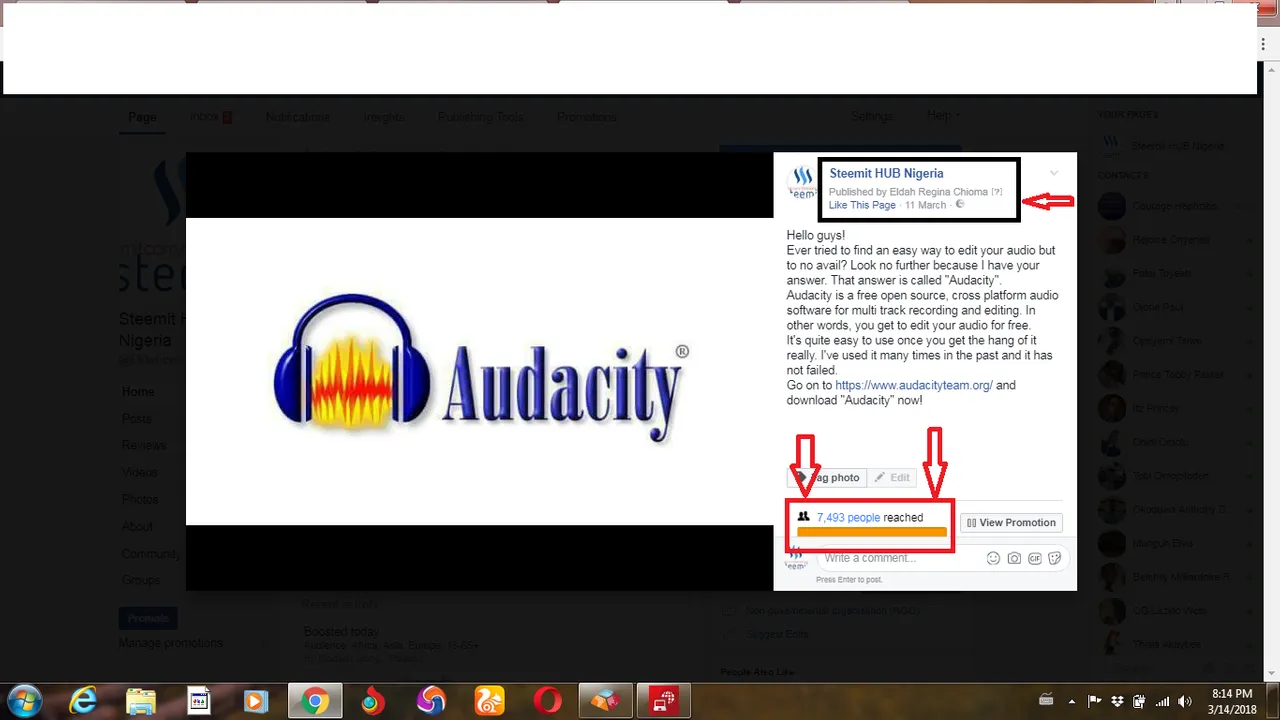Switch to the Page tab
Image resolution: width=1280 pixels, height=720 pixels.
click(142, 117)
